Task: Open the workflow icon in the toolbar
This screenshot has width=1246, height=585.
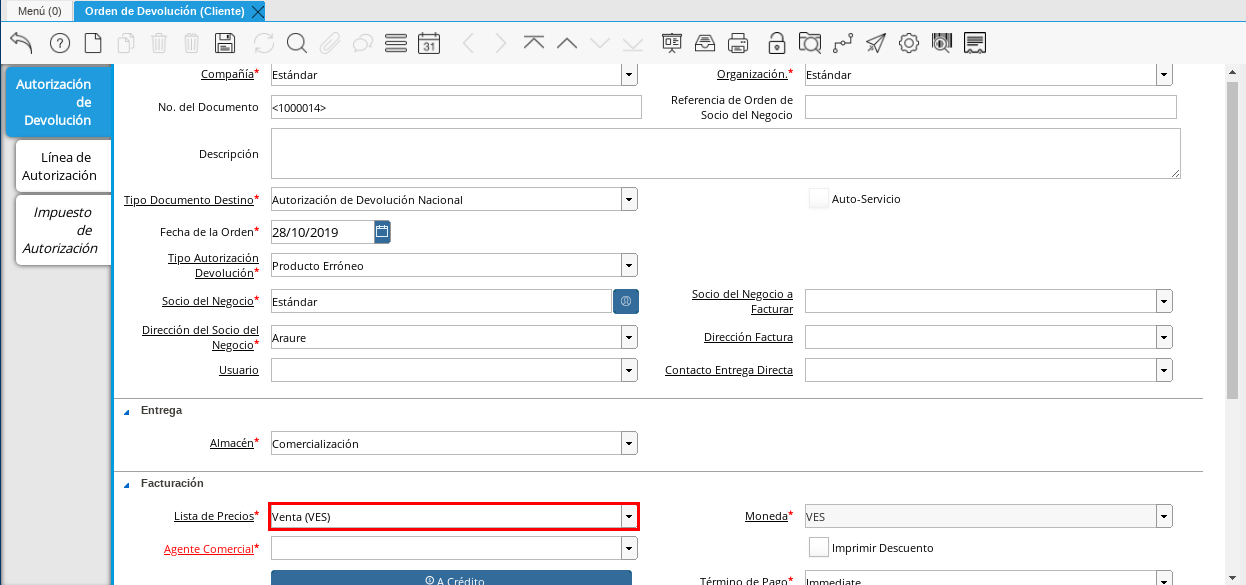Action: point(843,43)
